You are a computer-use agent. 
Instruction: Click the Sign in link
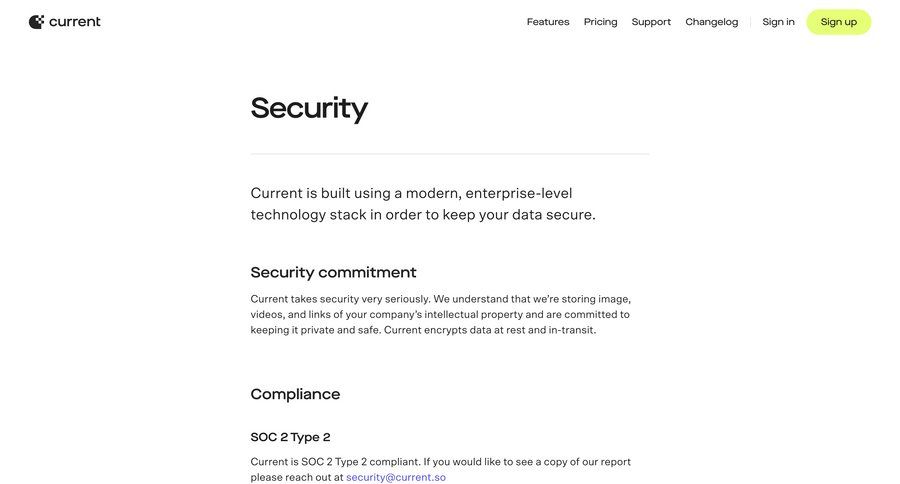pyautogui.click(x=778, y=22)
